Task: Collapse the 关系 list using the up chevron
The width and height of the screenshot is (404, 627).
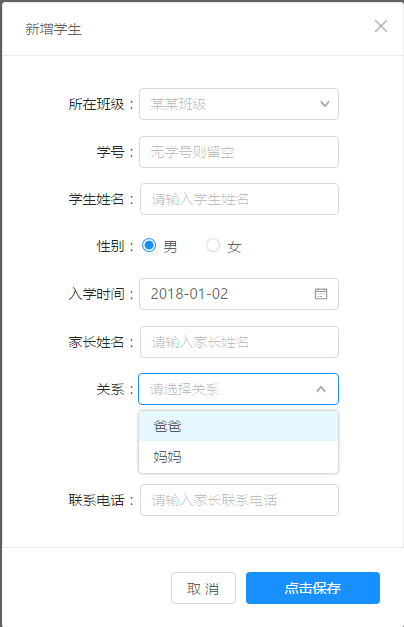Action: tap(321, 389)
